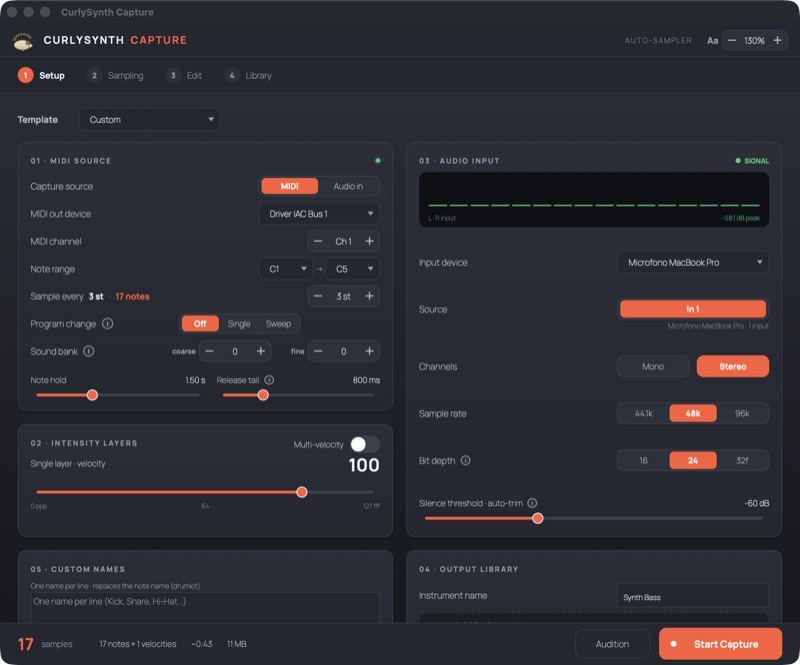Open the Silence threshold info icon
800x665 pixels.
(532, 503)
